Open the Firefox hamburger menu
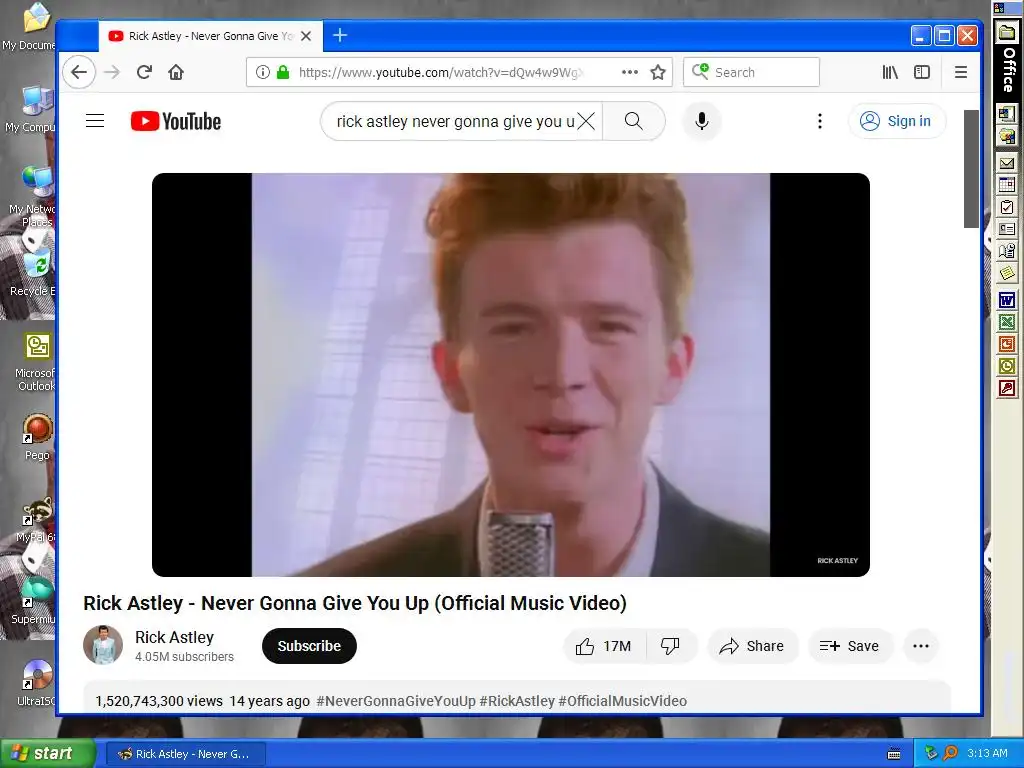 [961, 72]
